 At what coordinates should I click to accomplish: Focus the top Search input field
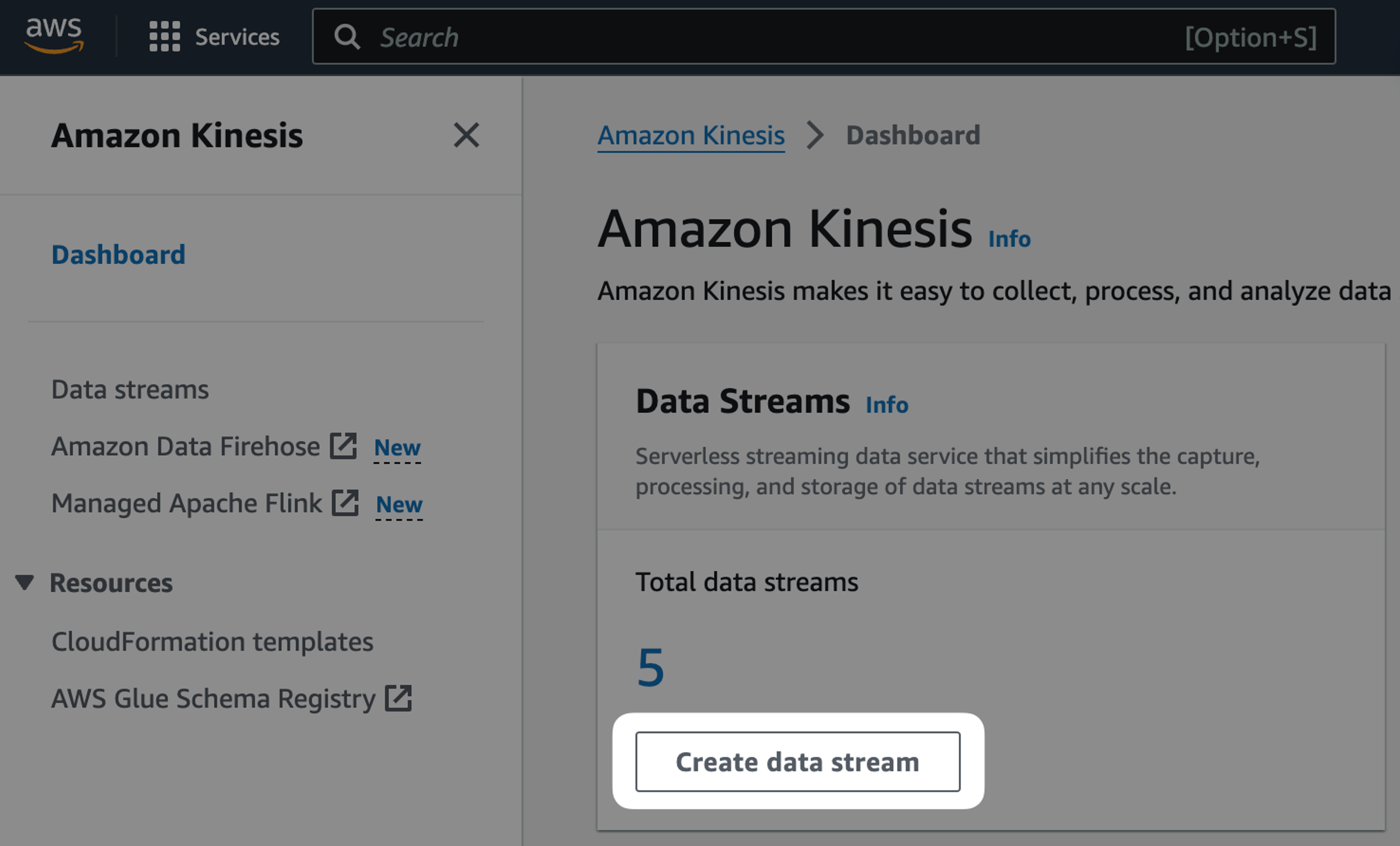[824, 36]
